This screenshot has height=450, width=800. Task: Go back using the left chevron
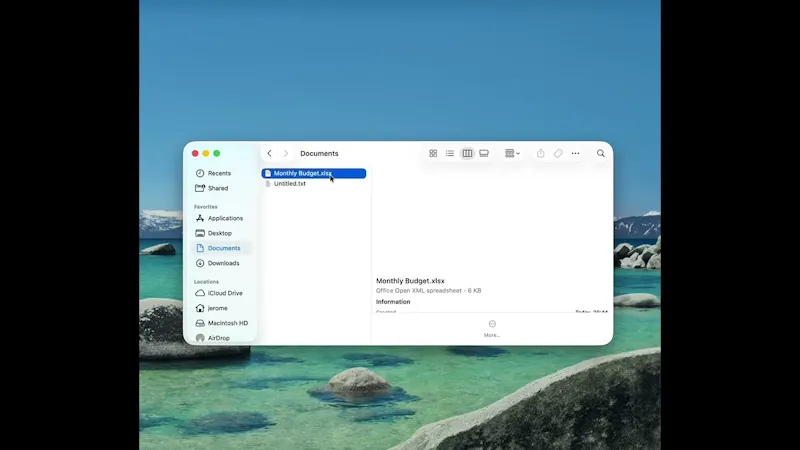click(x=269, y=153)
